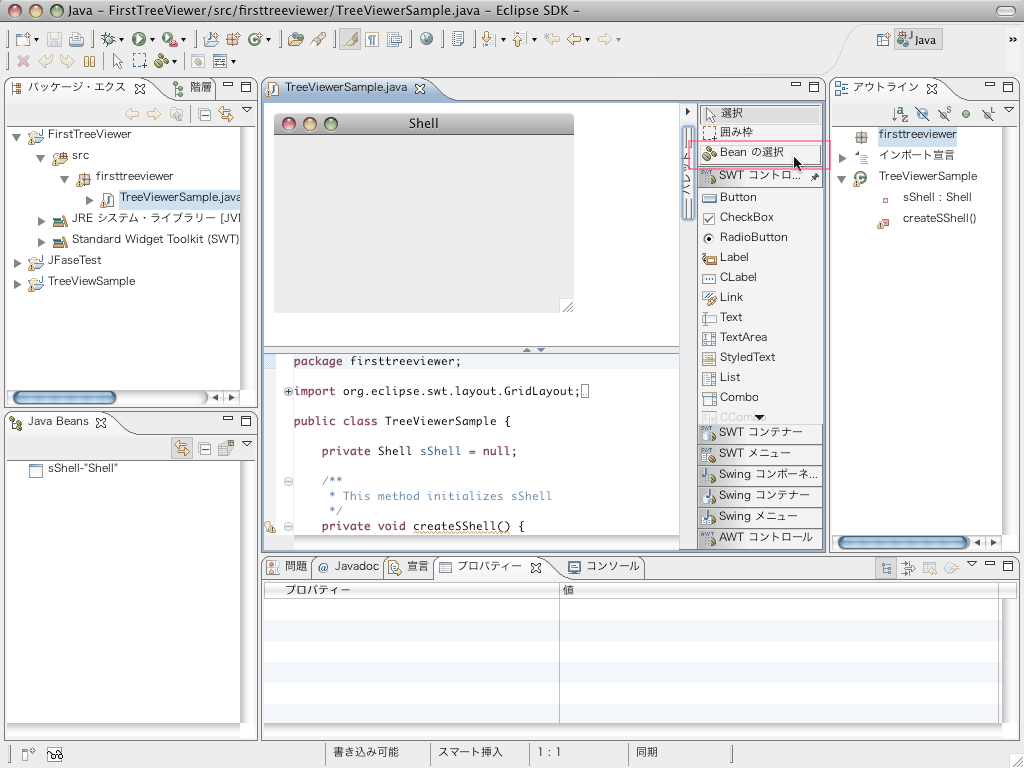Image resolution: width=1024 pixels, height=768 pixels.
Task: Open the Outline view menu triangle
Action: (x=1008, y=110)
